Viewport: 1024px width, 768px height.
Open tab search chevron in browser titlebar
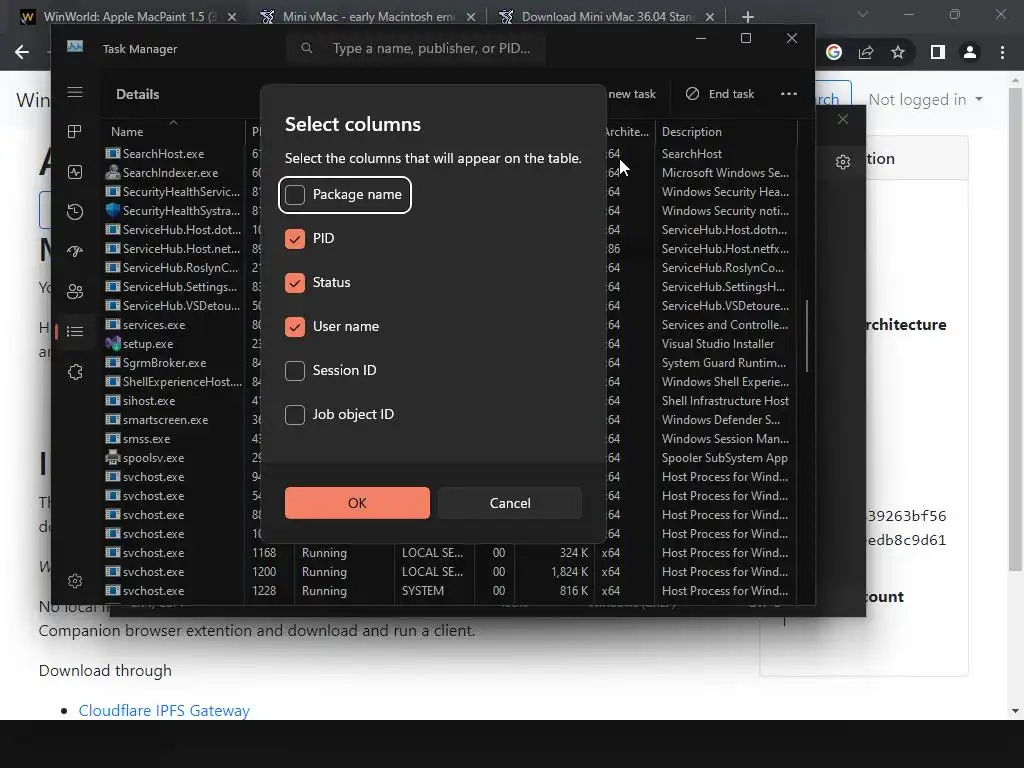[863, 14]
